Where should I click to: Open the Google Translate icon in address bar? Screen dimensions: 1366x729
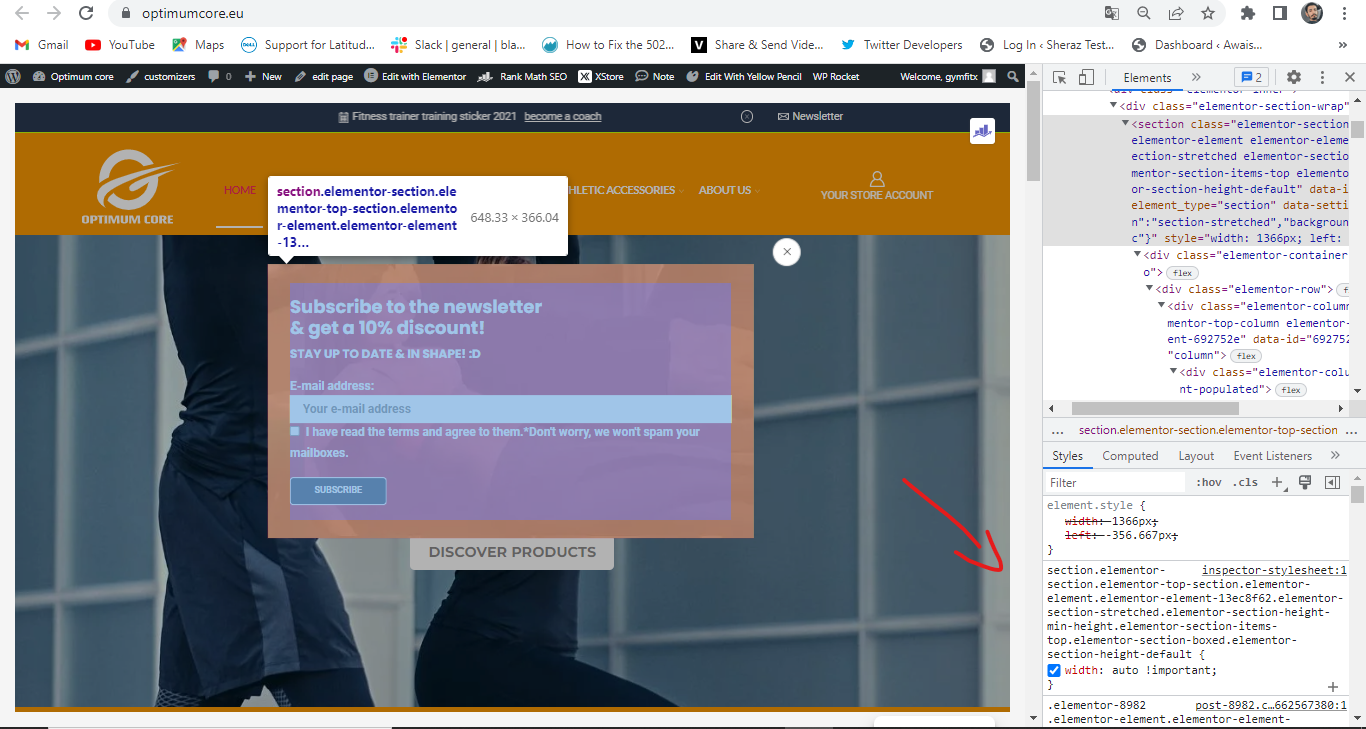tap(1112, 14)
